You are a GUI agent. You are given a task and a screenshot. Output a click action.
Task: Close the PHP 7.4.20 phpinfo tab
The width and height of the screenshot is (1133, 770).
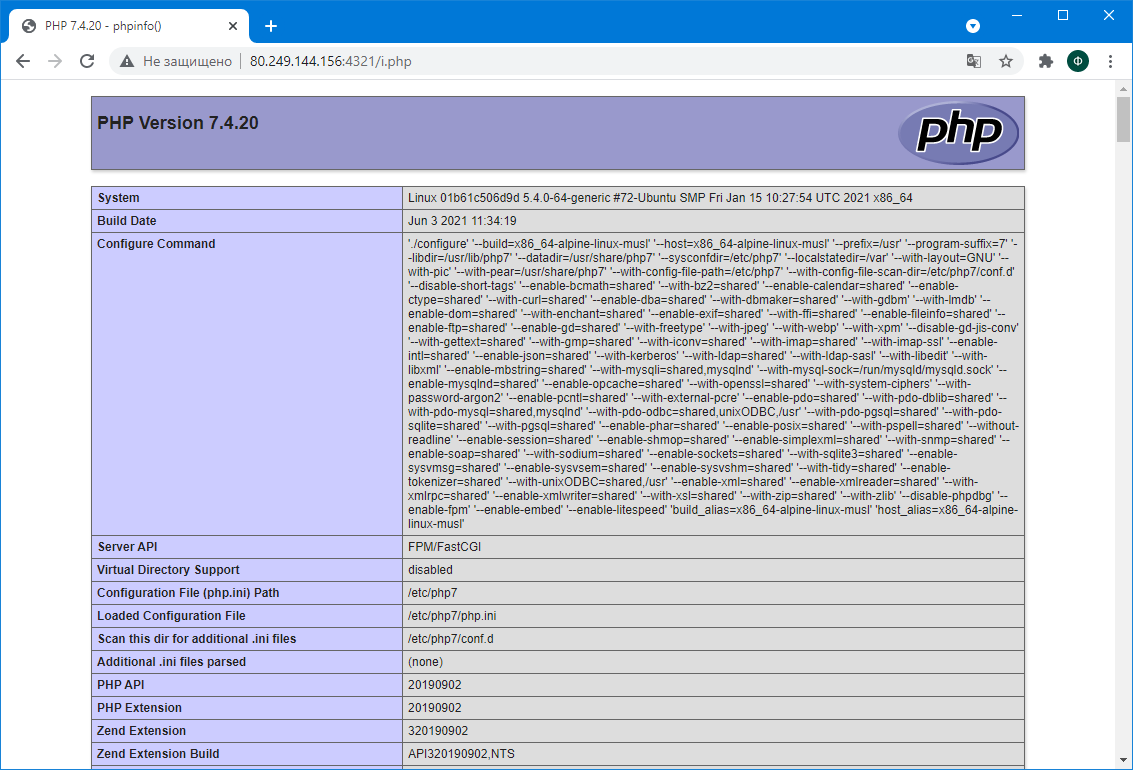pos(233,26)
